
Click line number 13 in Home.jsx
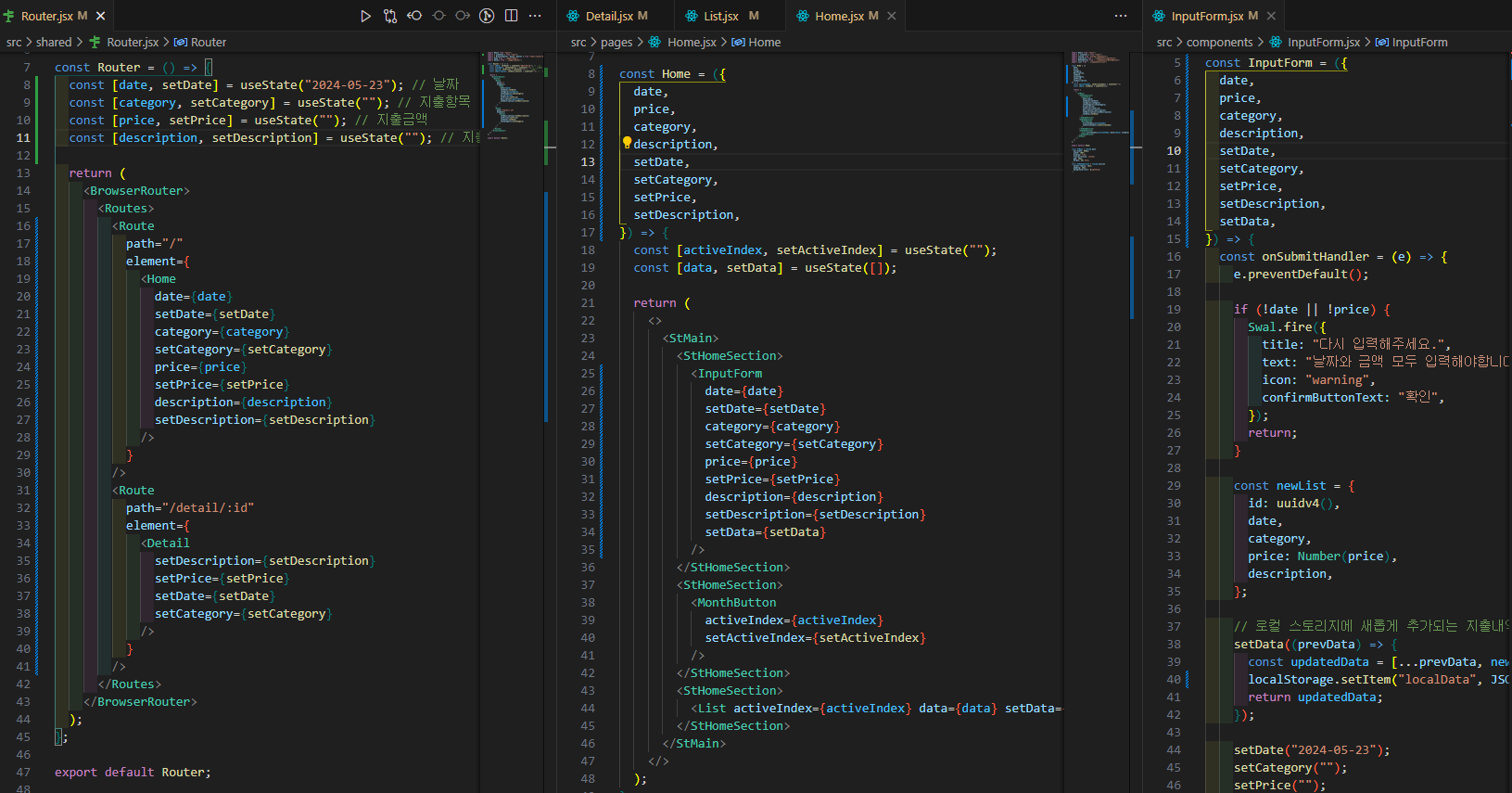(588, 161)
